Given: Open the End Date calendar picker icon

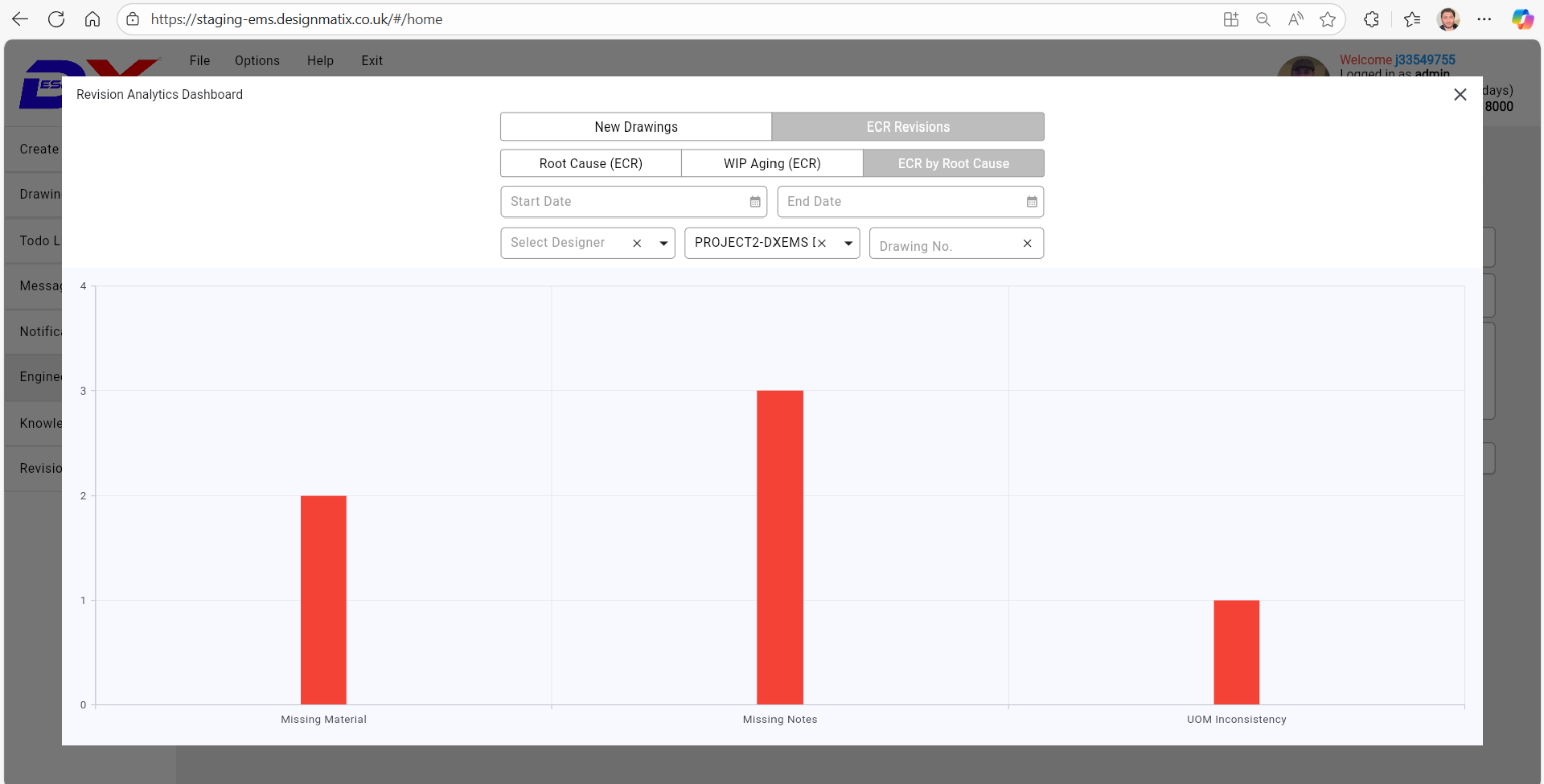Looking at the screenshot, I should coord(1031,202).
